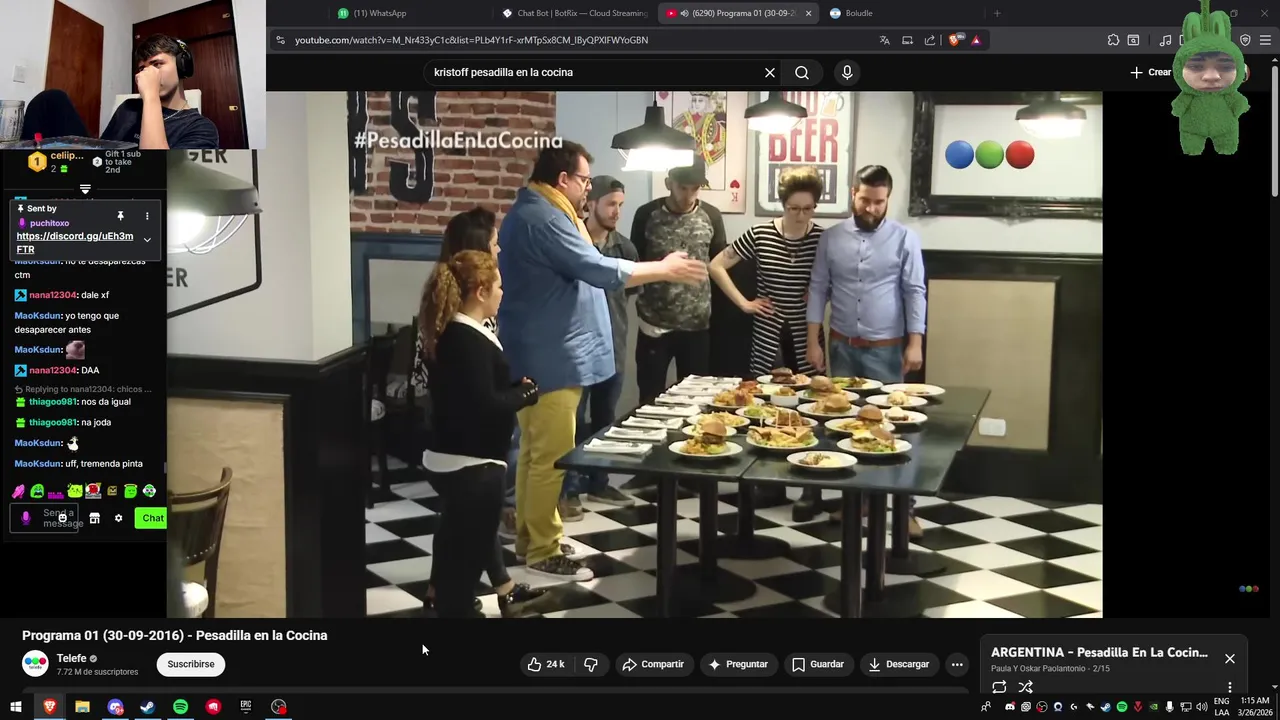This screenshot has height=720, width=1280.
Task: Close the ARGENTINA playlist panel
Action: tap(1230, 658)
